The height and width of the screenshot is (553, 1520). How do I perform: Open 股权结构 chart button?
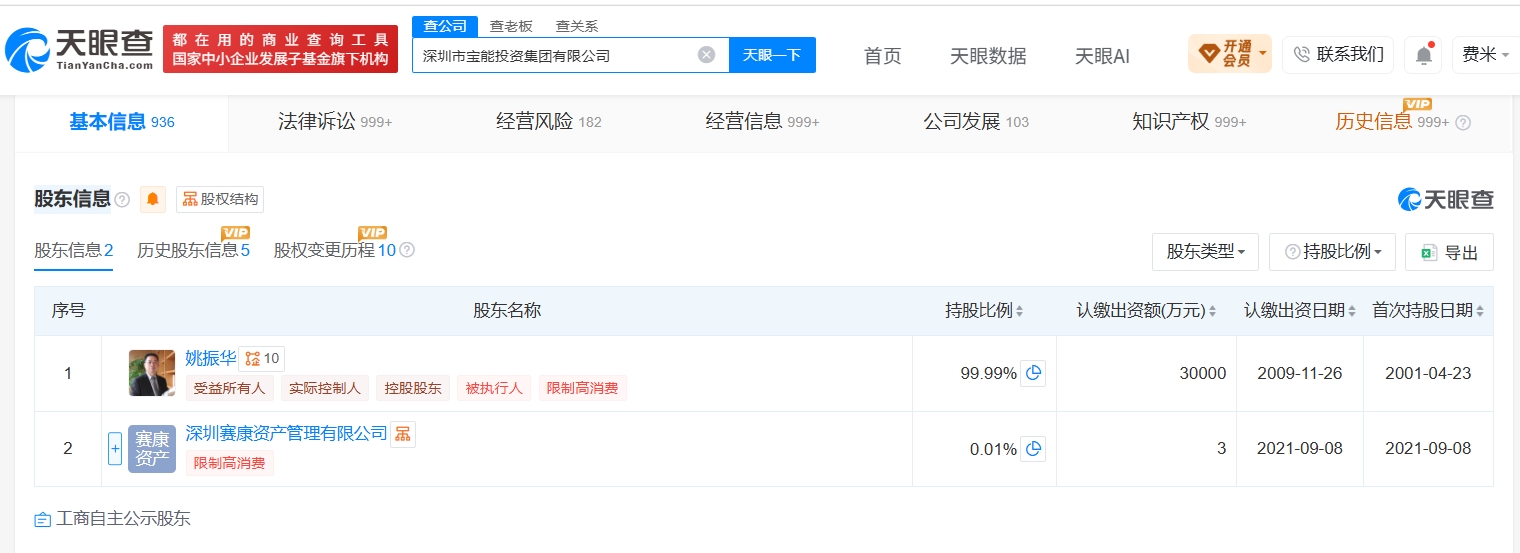220,199
